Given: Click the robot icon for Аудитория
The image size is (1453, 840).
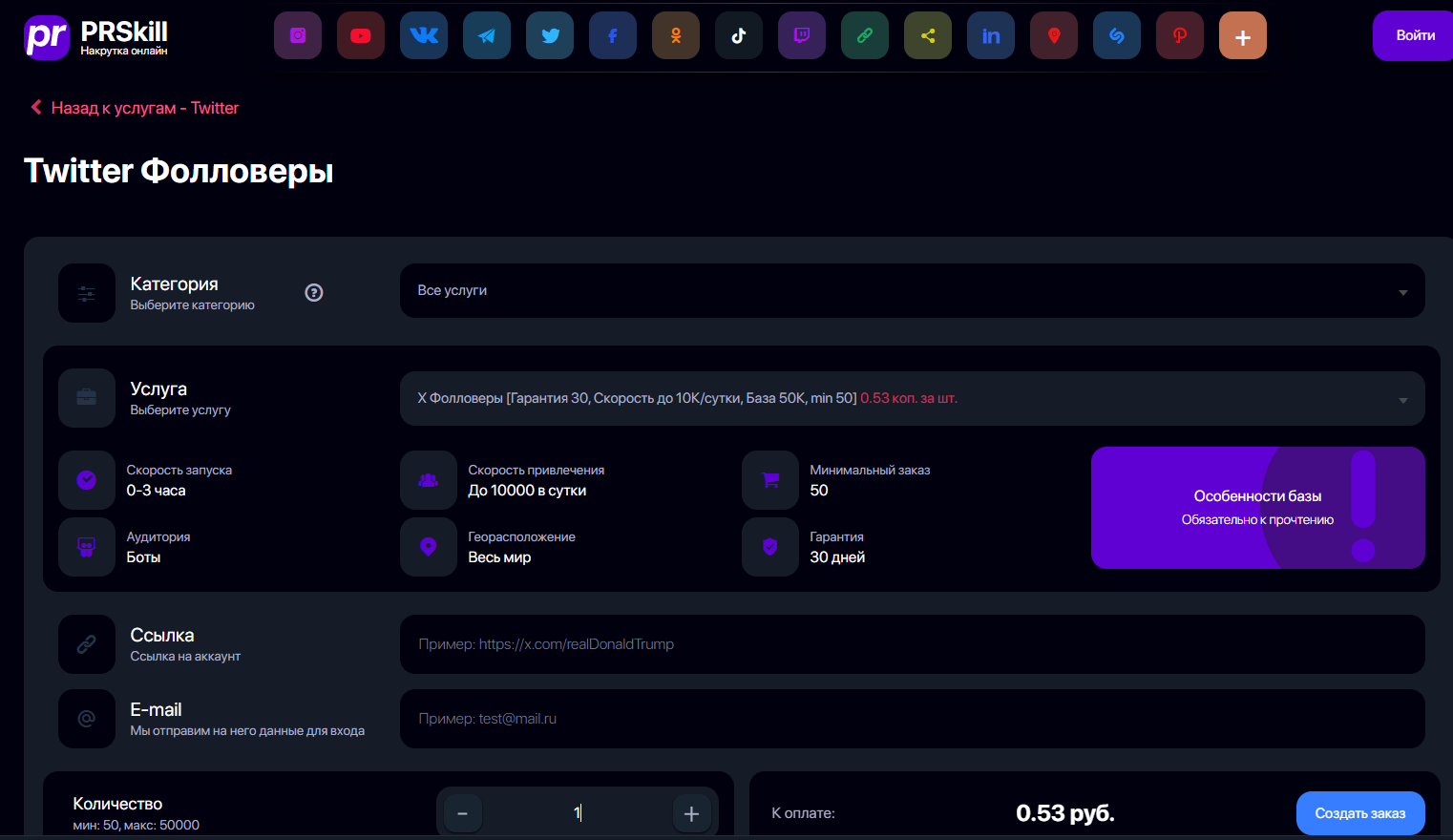Looking at the screenshot, I should tap(87, 547).
